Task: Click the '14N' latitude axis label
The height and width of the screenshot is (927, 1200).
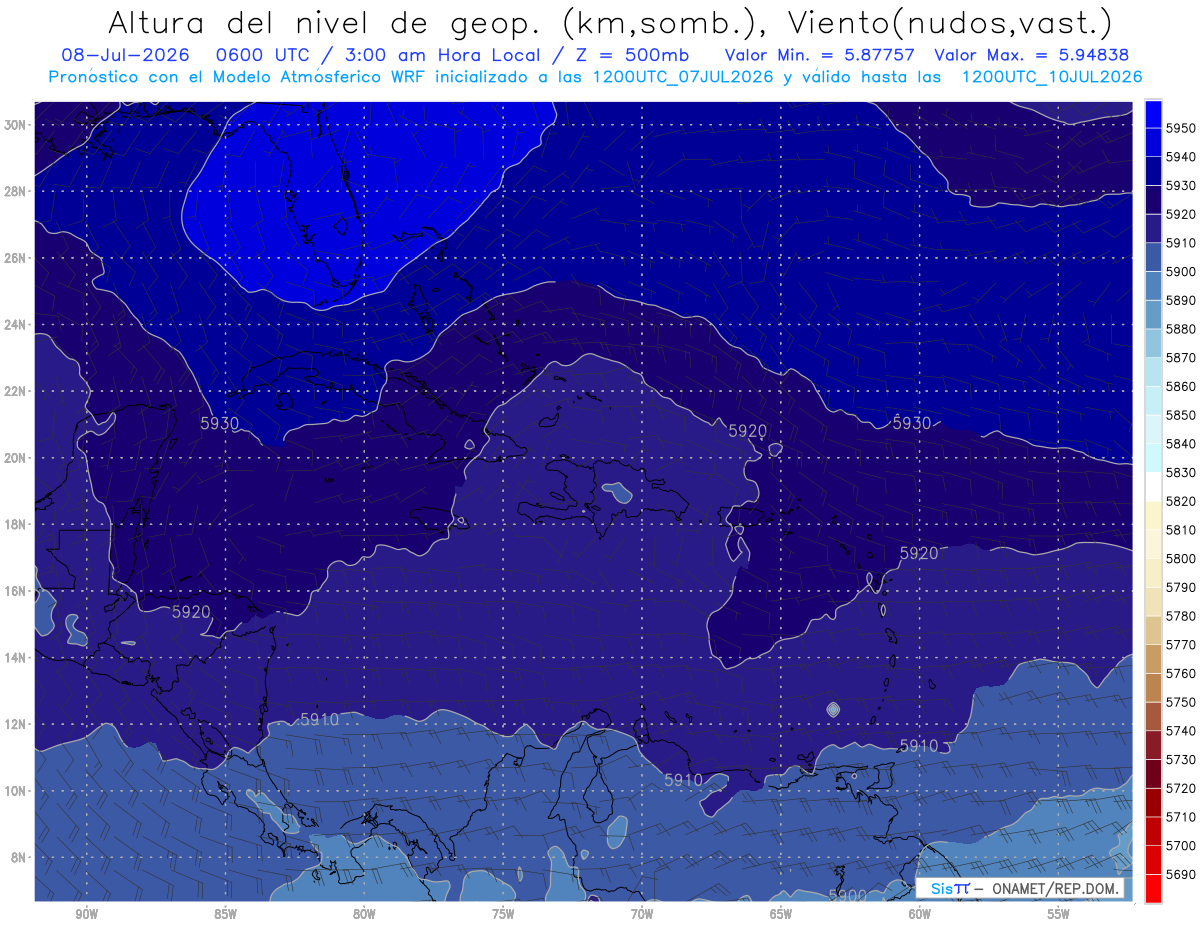Action: pyautogui.click(x=15, y=658)
